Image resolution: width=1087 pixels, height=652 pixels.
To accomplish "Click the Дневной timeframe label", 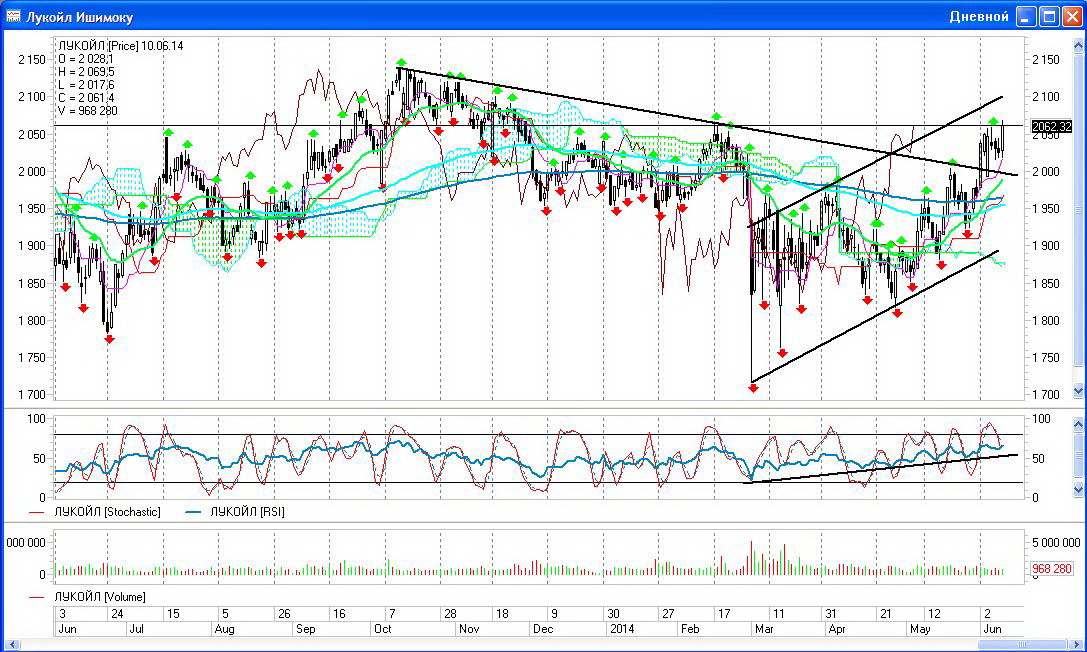I will pos(979,17).
